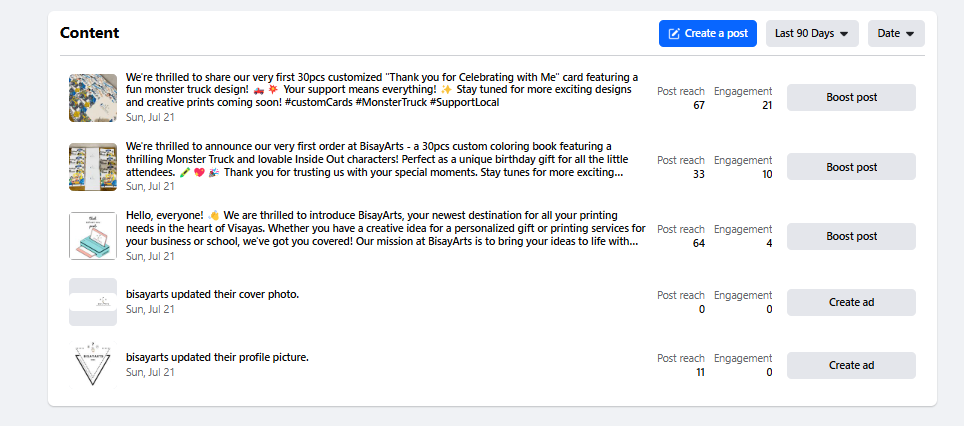The image size is (964, 426).
Task: Boost the BisayArts introduction post
Action: pos(851,236)
